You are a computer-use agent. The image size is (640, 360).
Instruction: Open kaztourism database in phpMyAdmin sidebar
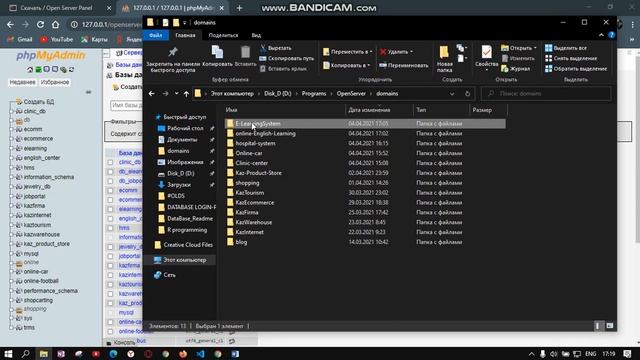click(x=37, y=225)
